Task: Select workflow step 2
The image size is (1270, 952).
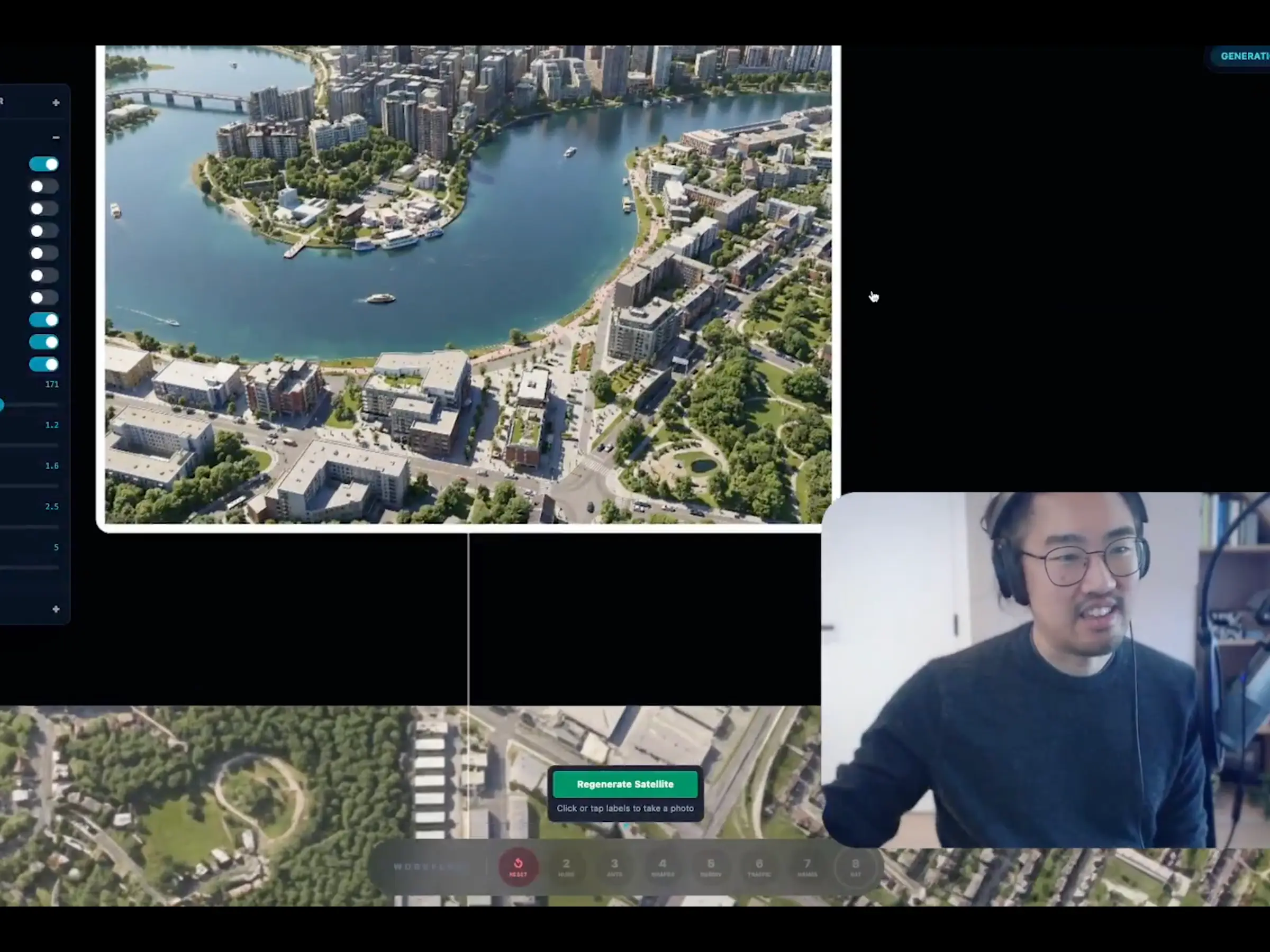Action: coord(566,866)
